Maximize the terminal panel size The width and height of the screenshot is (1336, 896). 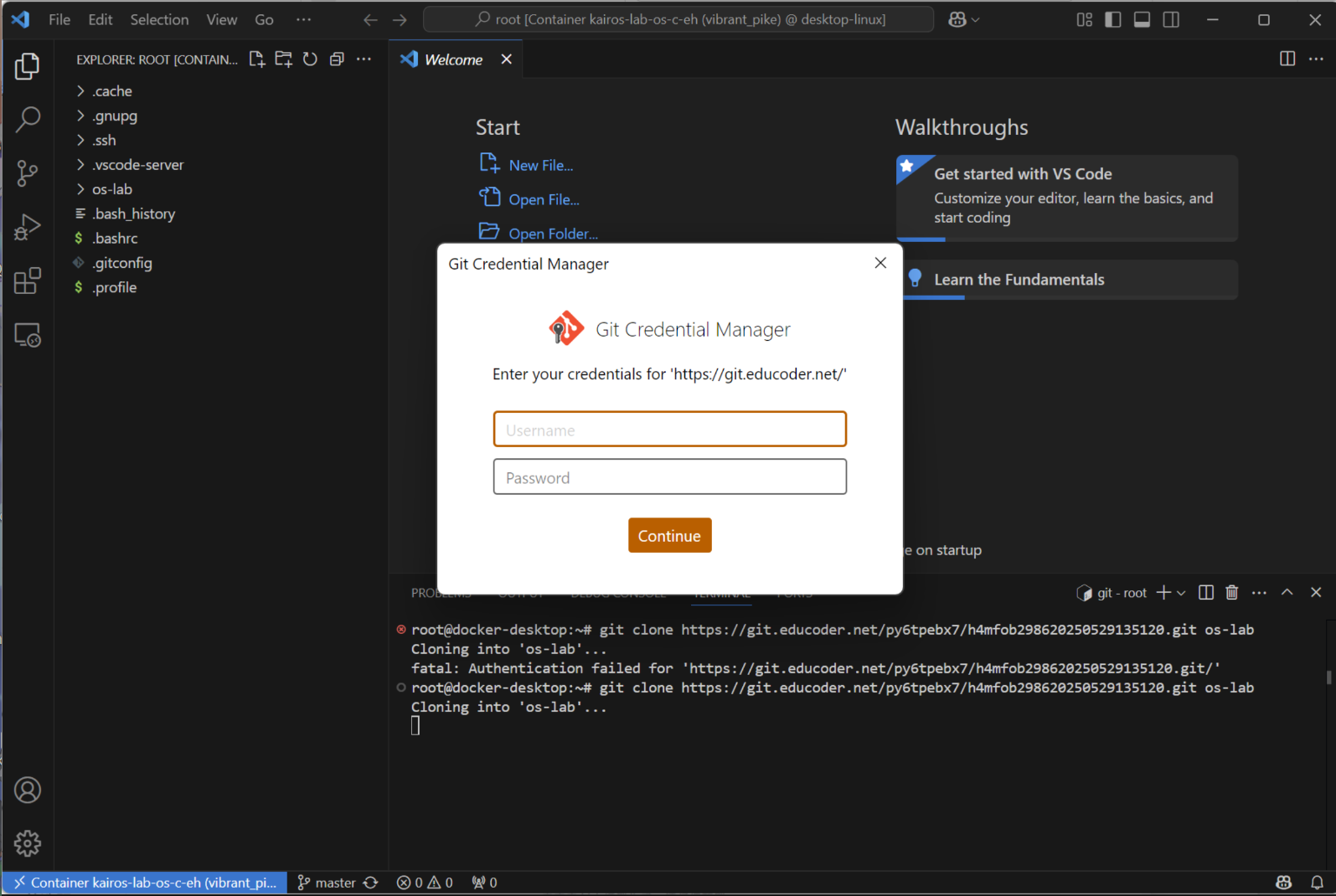pyautogui.click(x=1287, y=593)
